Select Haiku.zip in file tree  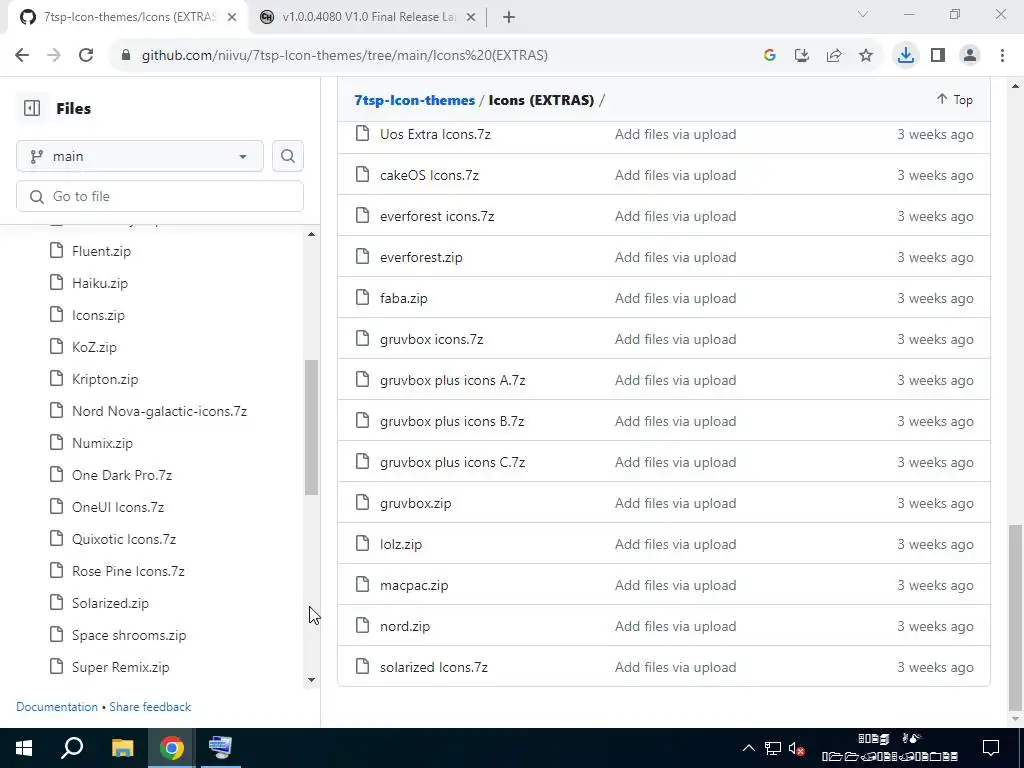click(100, 283)
